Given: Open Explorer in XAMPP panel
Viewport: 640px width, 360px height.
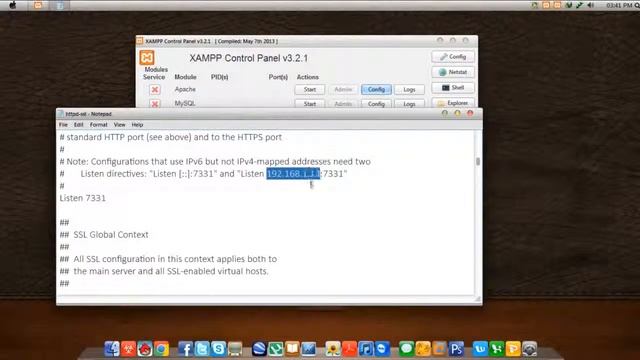Looking at the screenshot, I should [453, 103].
